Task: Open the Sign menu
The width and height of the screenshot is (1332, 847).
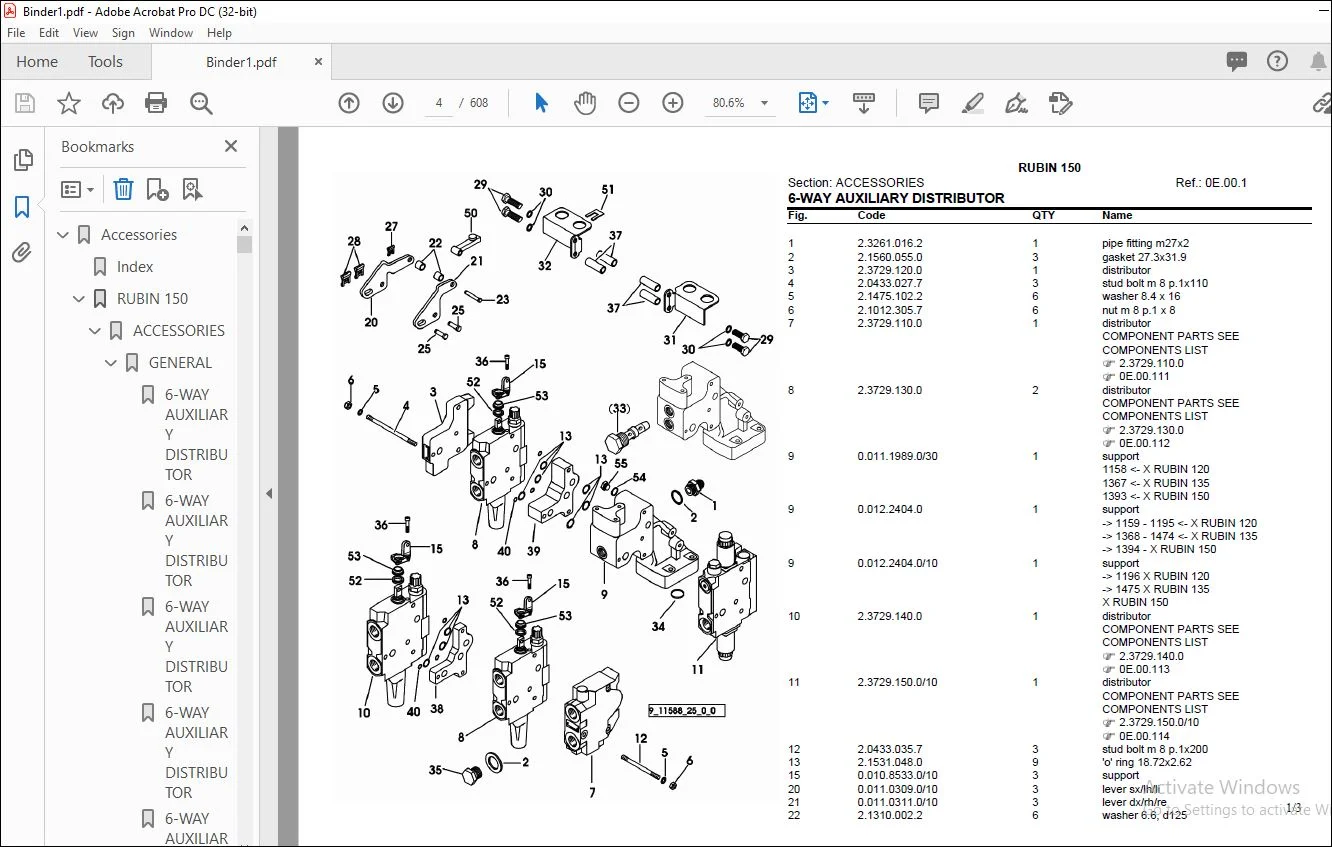Action: (x=124, y=33)
